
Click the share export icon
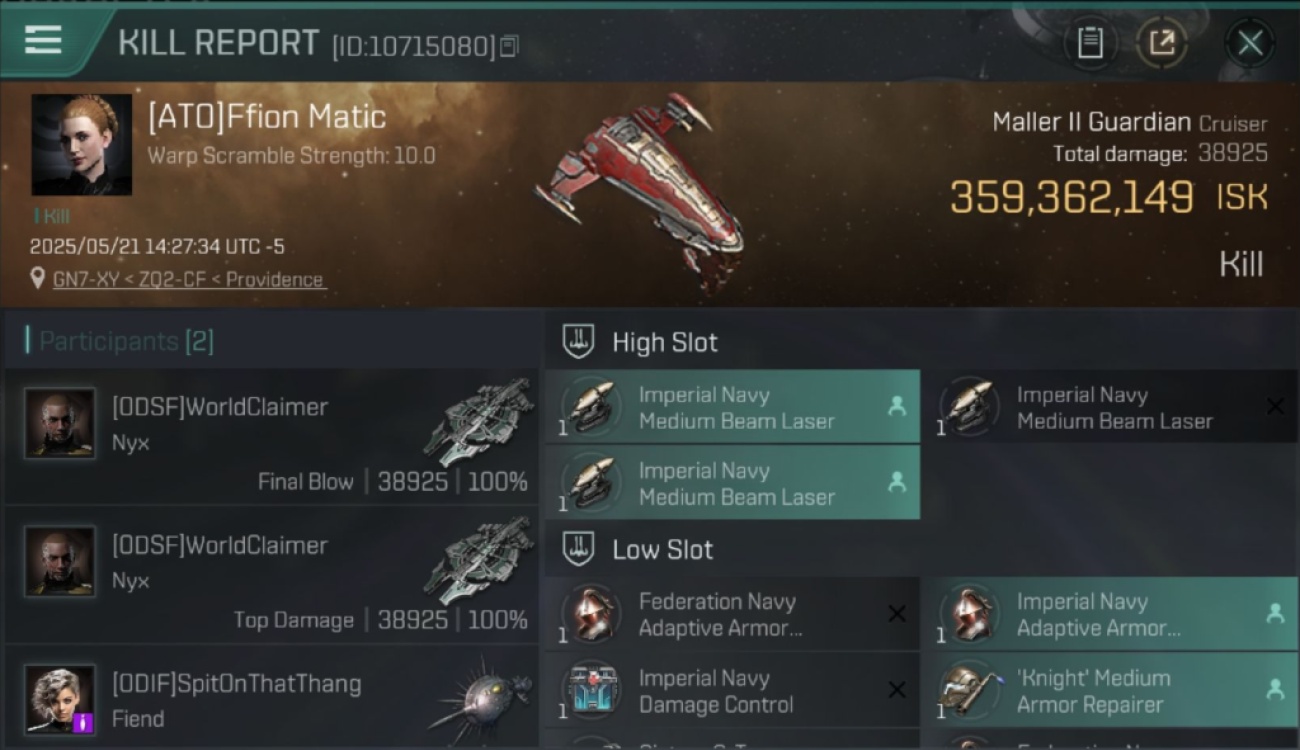pyautogui.click(x=1161, y=43)
